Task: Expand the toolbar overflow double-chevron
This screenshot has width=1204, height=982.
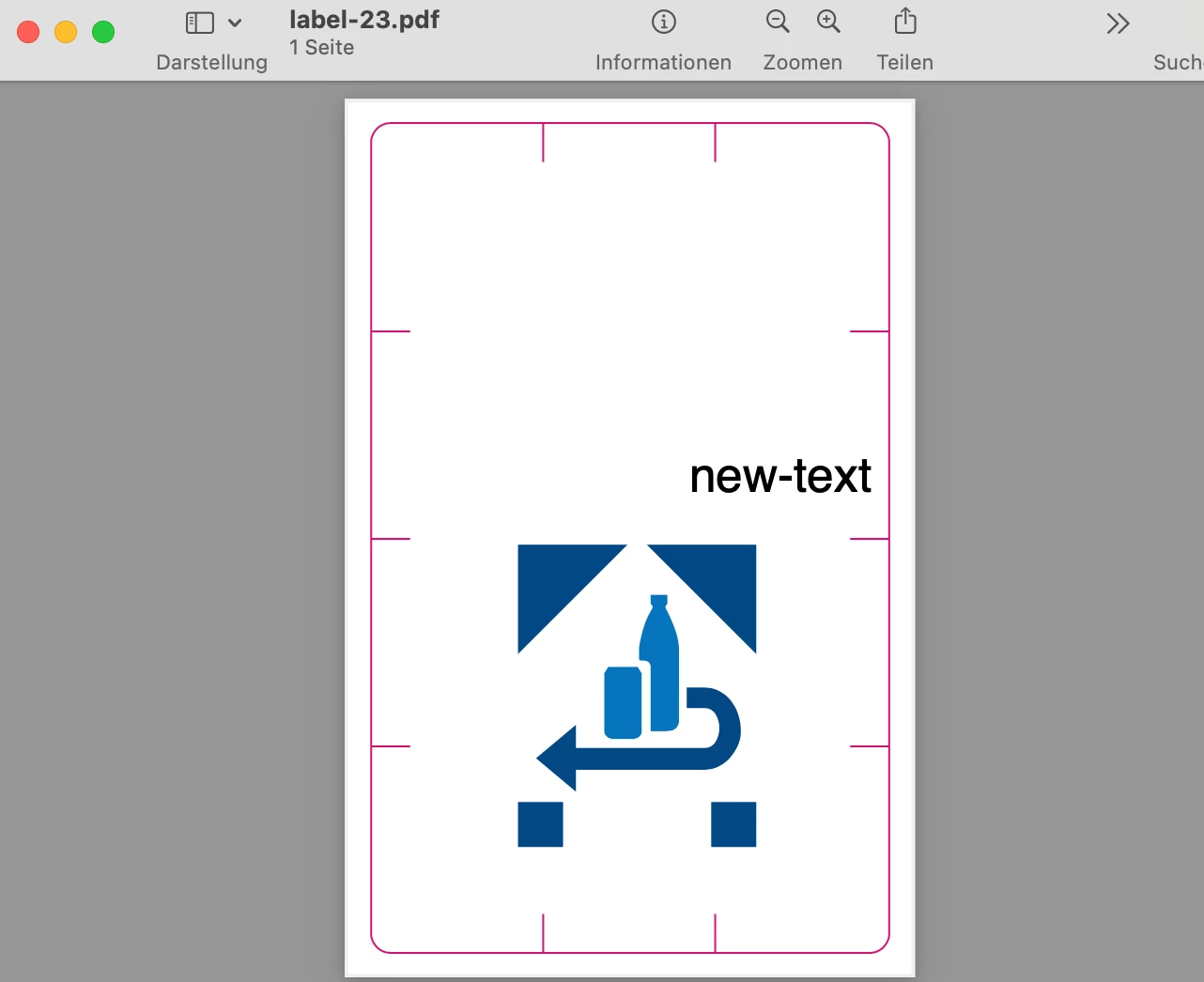Action: point(1118,23)
